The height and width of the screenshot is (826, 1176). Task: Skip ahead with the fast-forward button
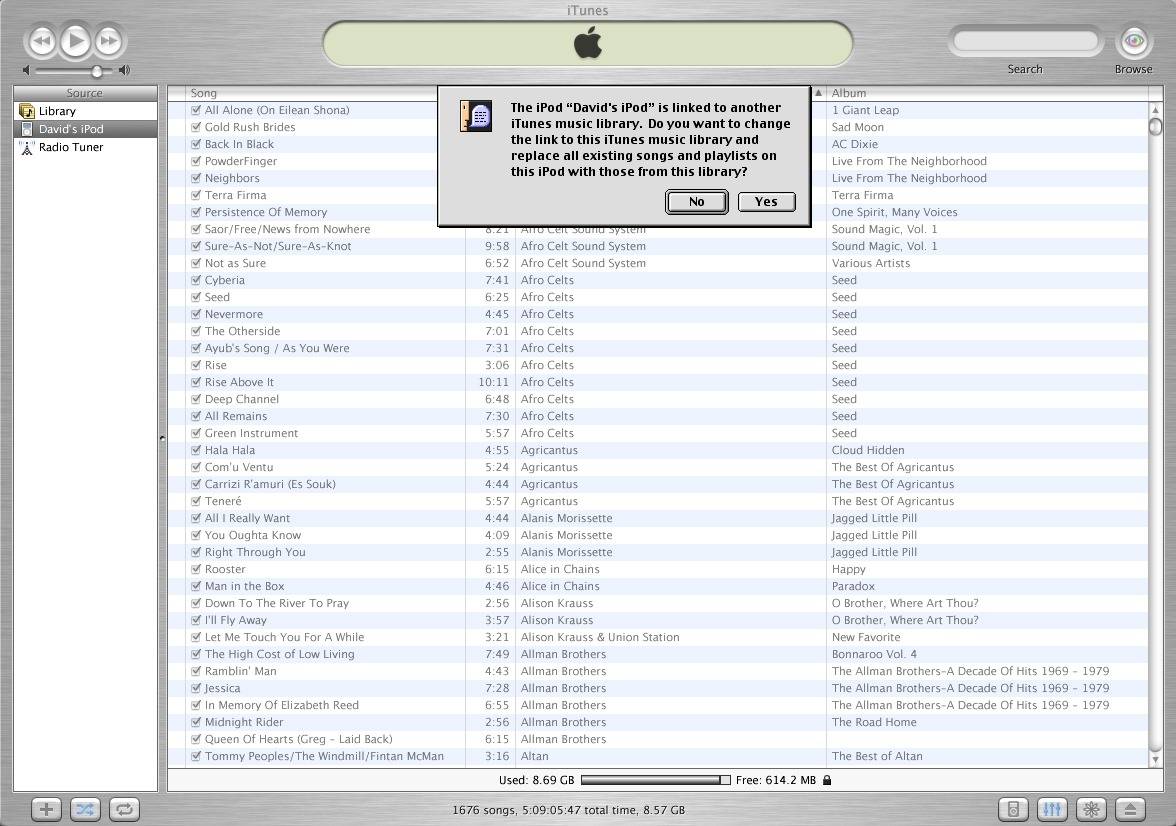108,41
